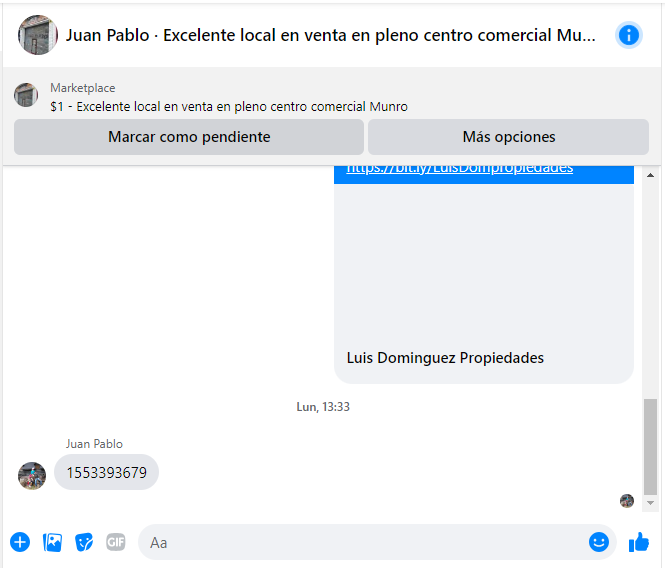Attach a photo using the image icon

[x=53, y=542]
